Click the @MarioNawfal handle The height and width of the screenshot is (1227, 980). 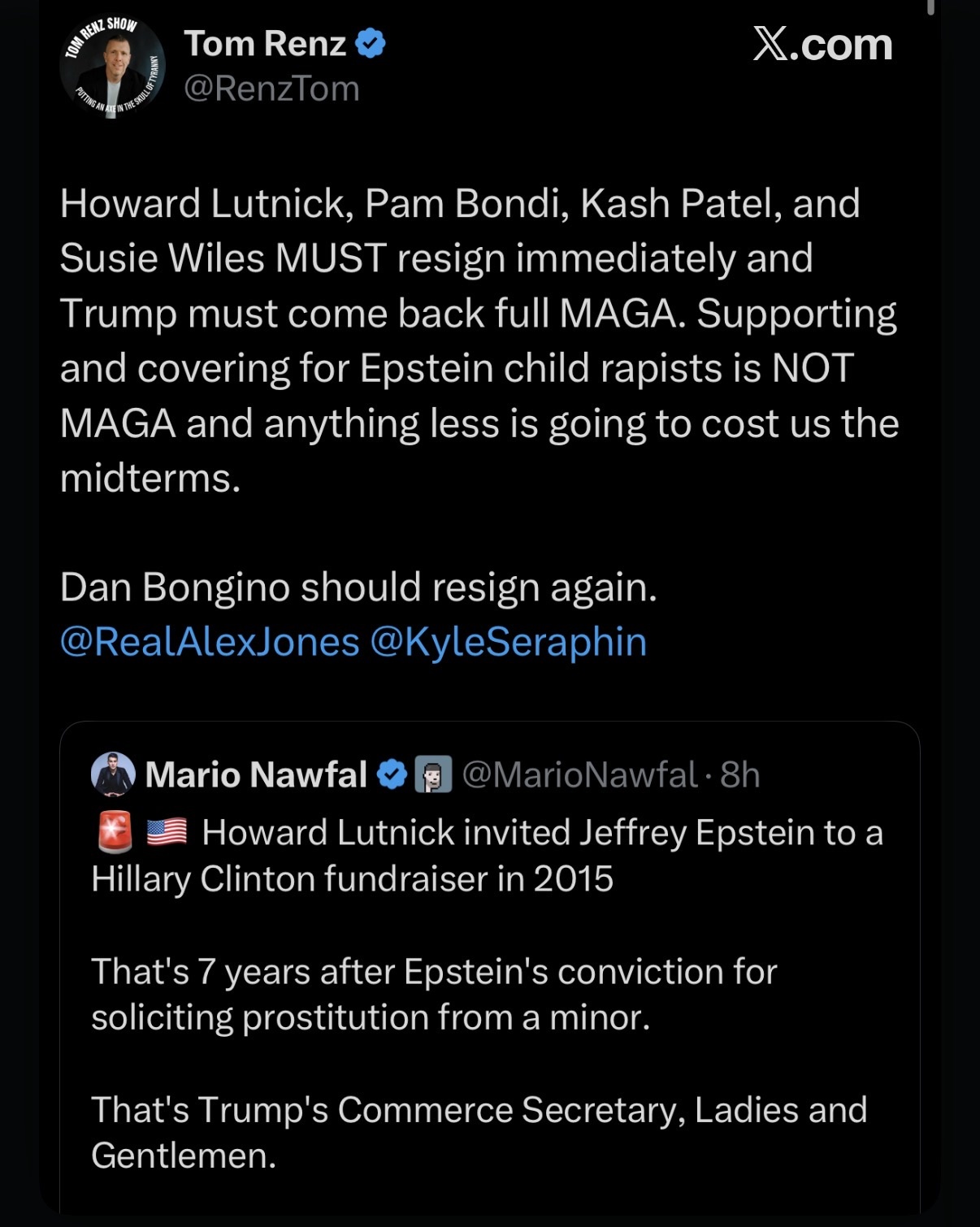tap(579, 774)
